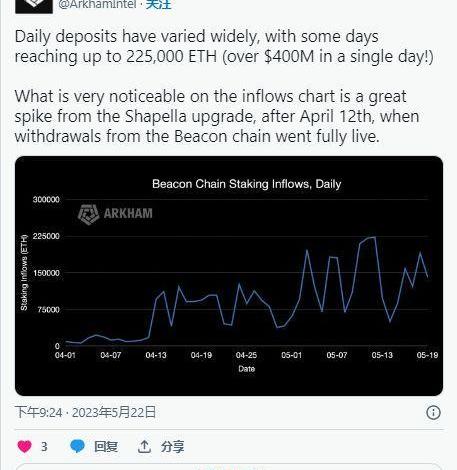Click the Arkham watermark logo in chart
This screenshot has width=457, height=470.
point(115,214)
